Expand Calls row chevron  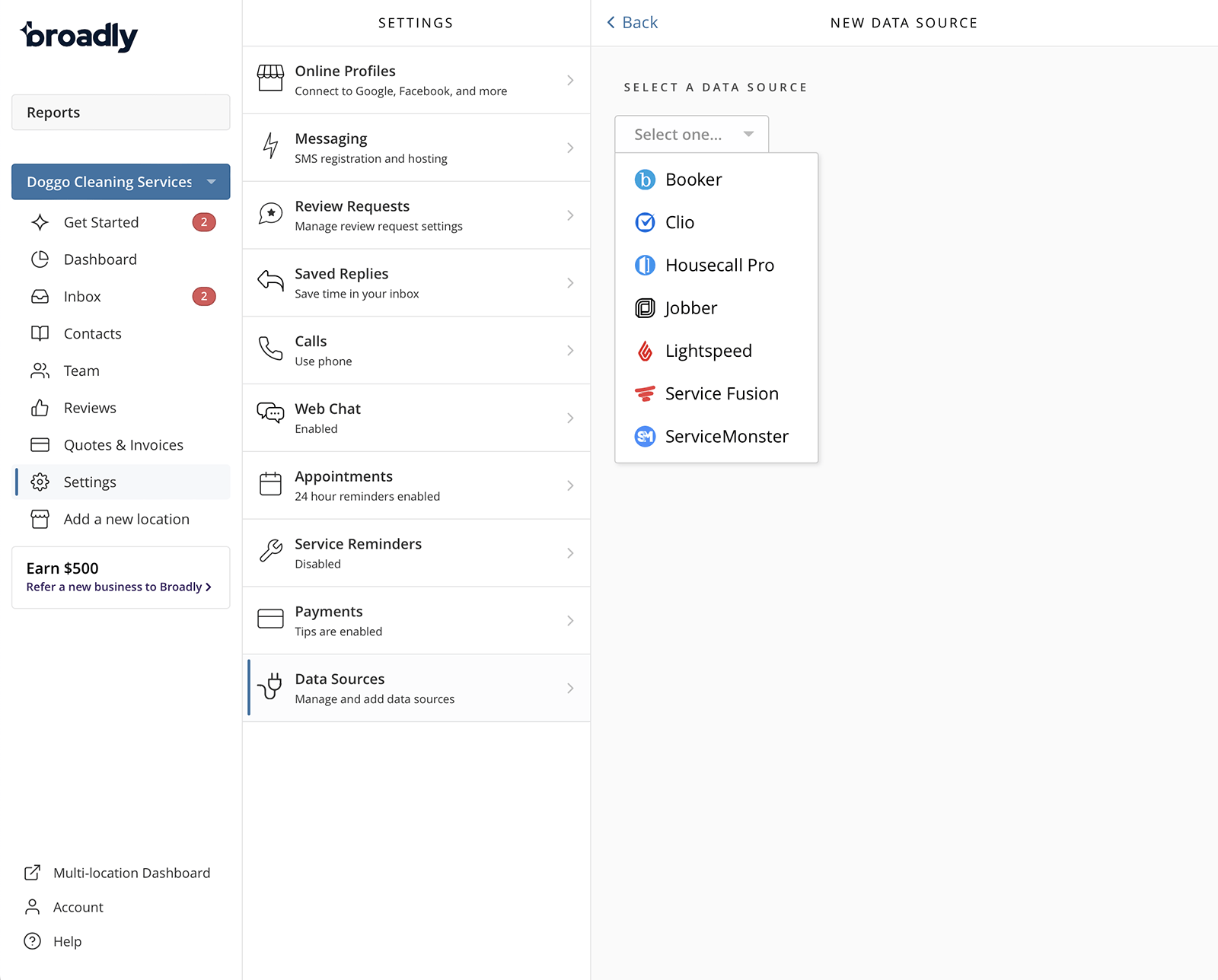click(570, 351)
